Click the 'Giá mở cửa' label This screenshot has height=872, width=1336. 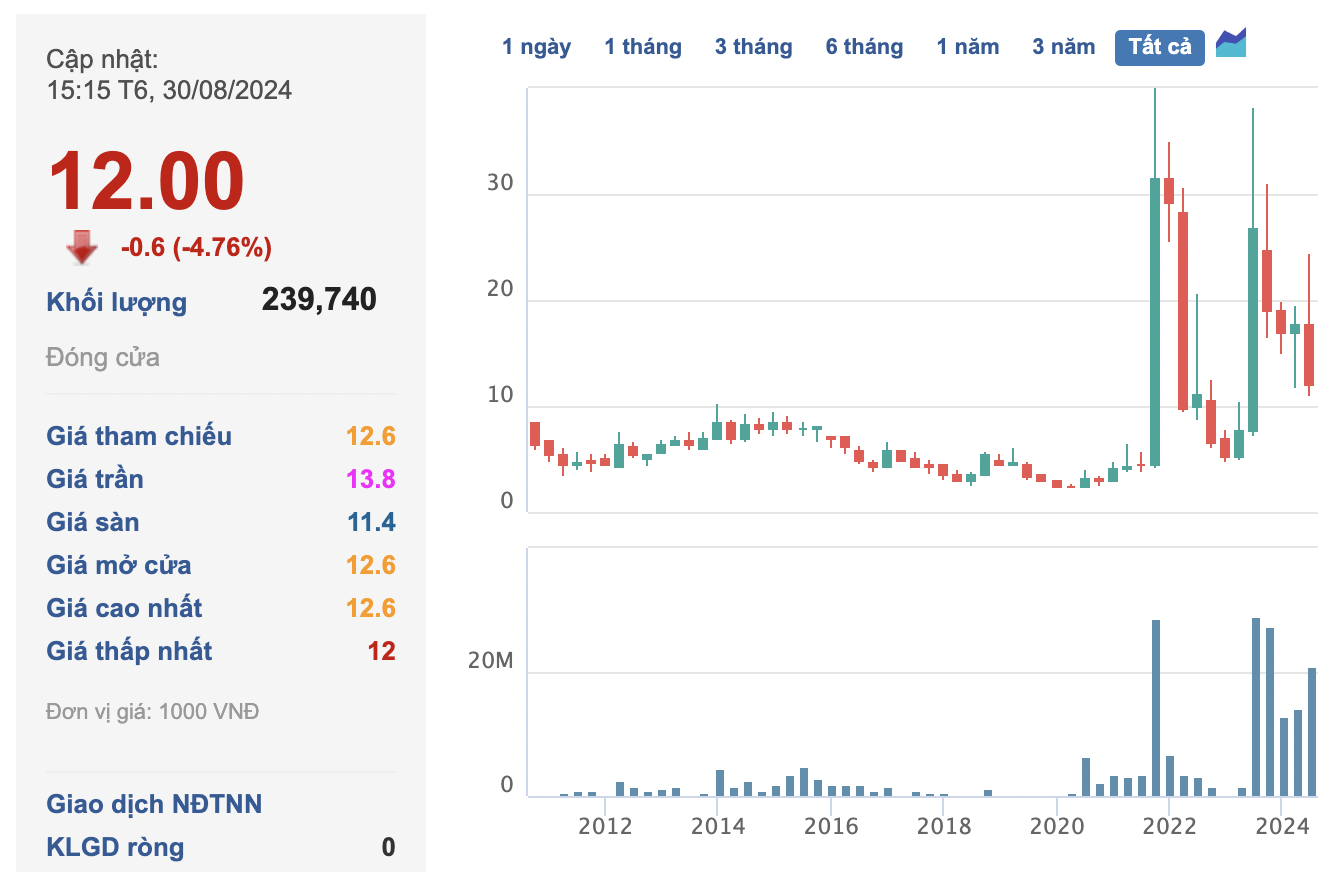pyautogui.click(x=119, y=565)
